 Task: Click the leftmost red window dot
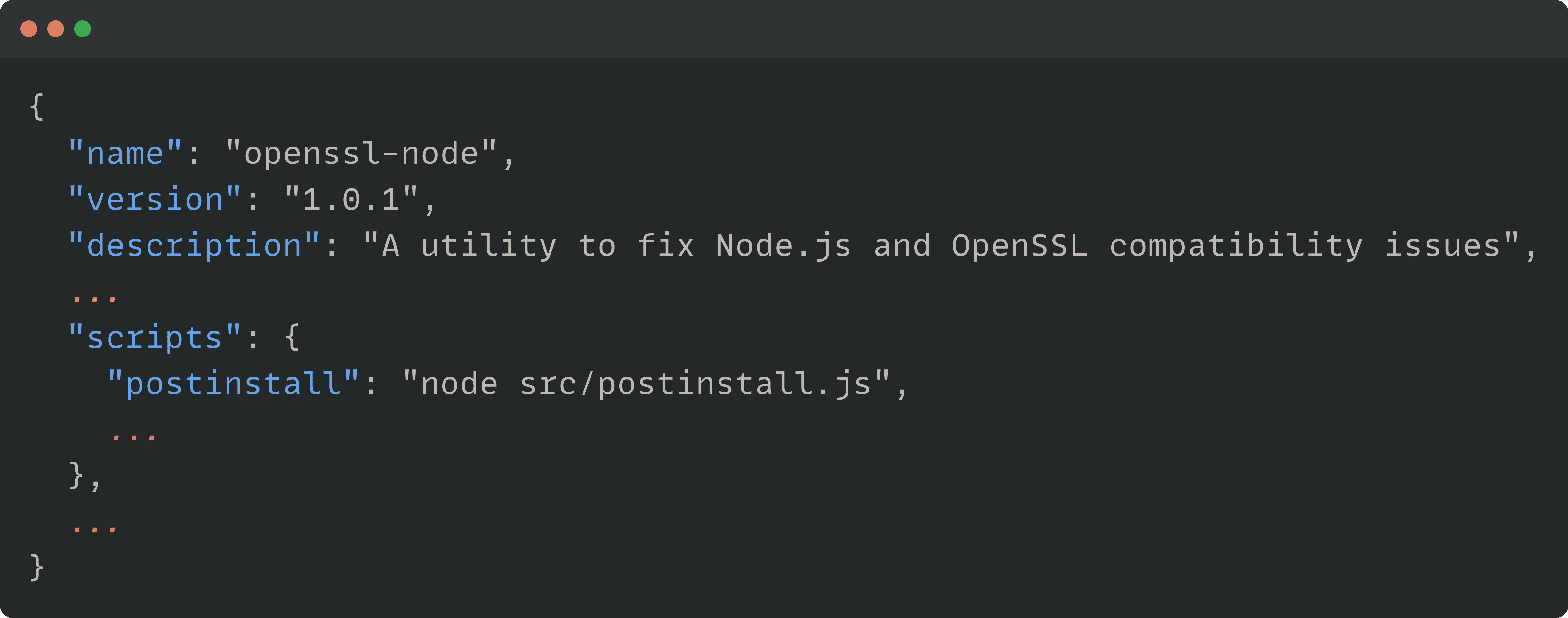tap(28, 28)
